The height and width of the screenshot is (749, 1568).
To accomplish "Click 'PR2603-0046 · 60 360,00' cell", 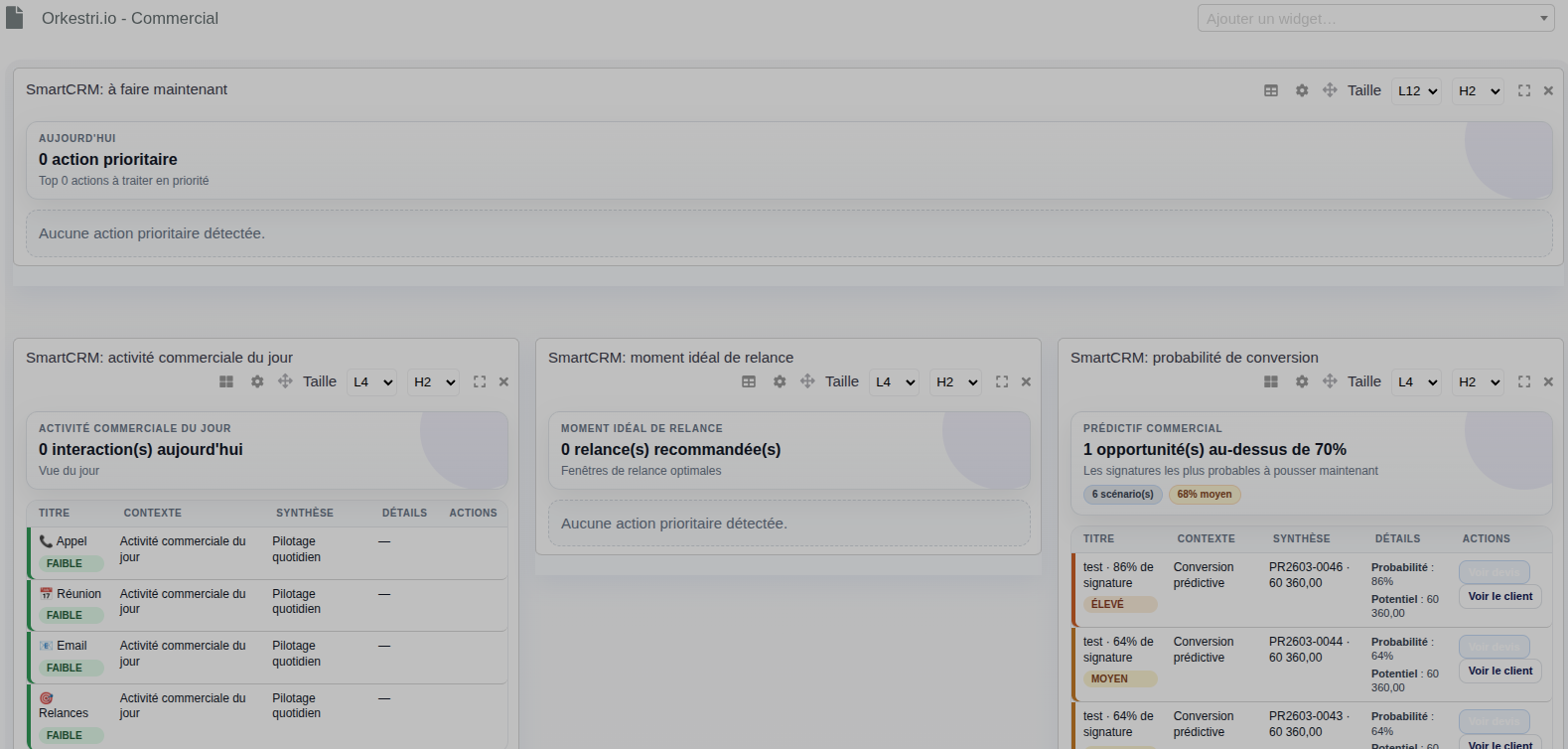I will click(1309, 575).
